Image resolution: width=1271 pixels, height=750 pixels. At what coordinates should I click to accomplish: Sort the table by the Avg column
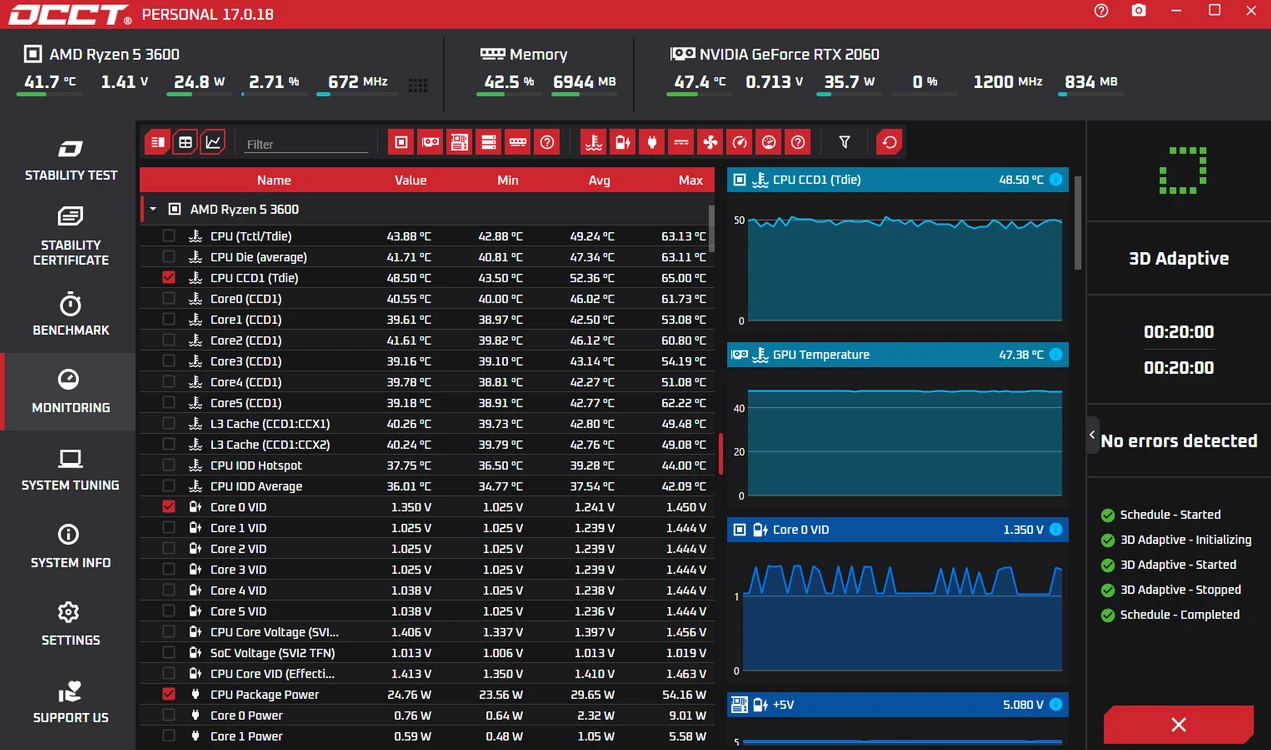coord(599,180)
